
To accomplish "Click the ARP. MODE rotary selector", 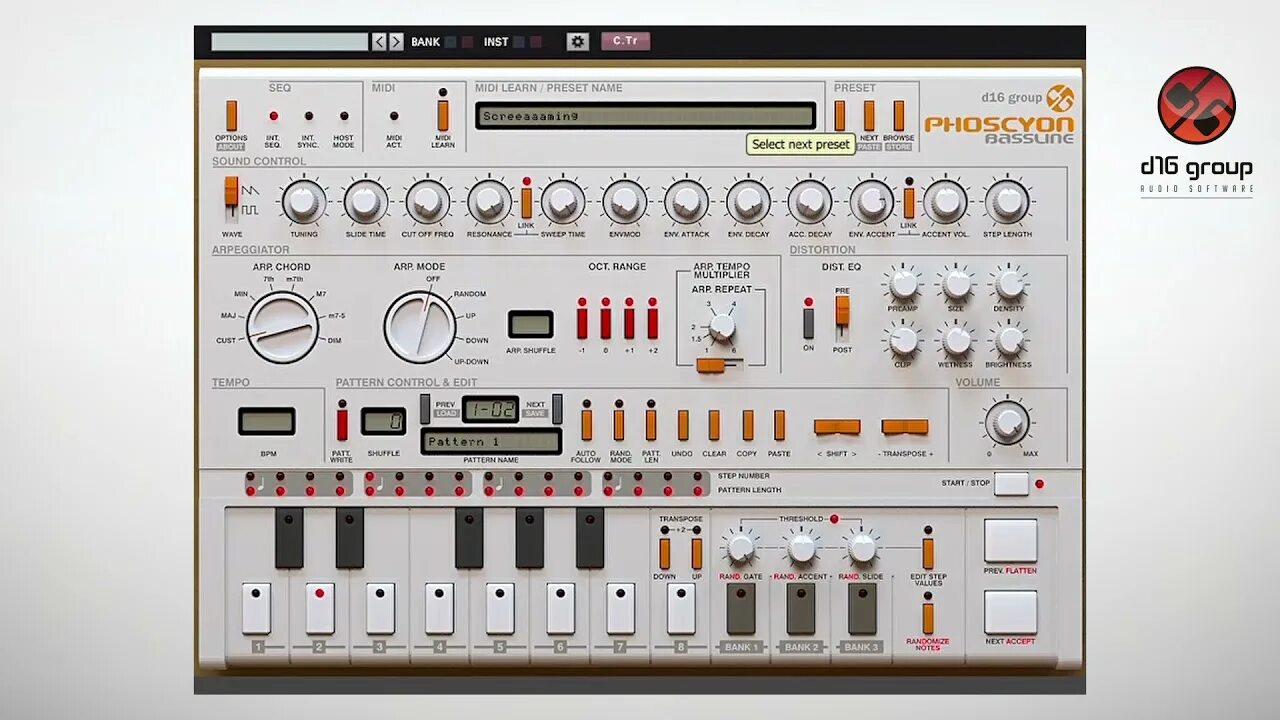I will point(420,327).
